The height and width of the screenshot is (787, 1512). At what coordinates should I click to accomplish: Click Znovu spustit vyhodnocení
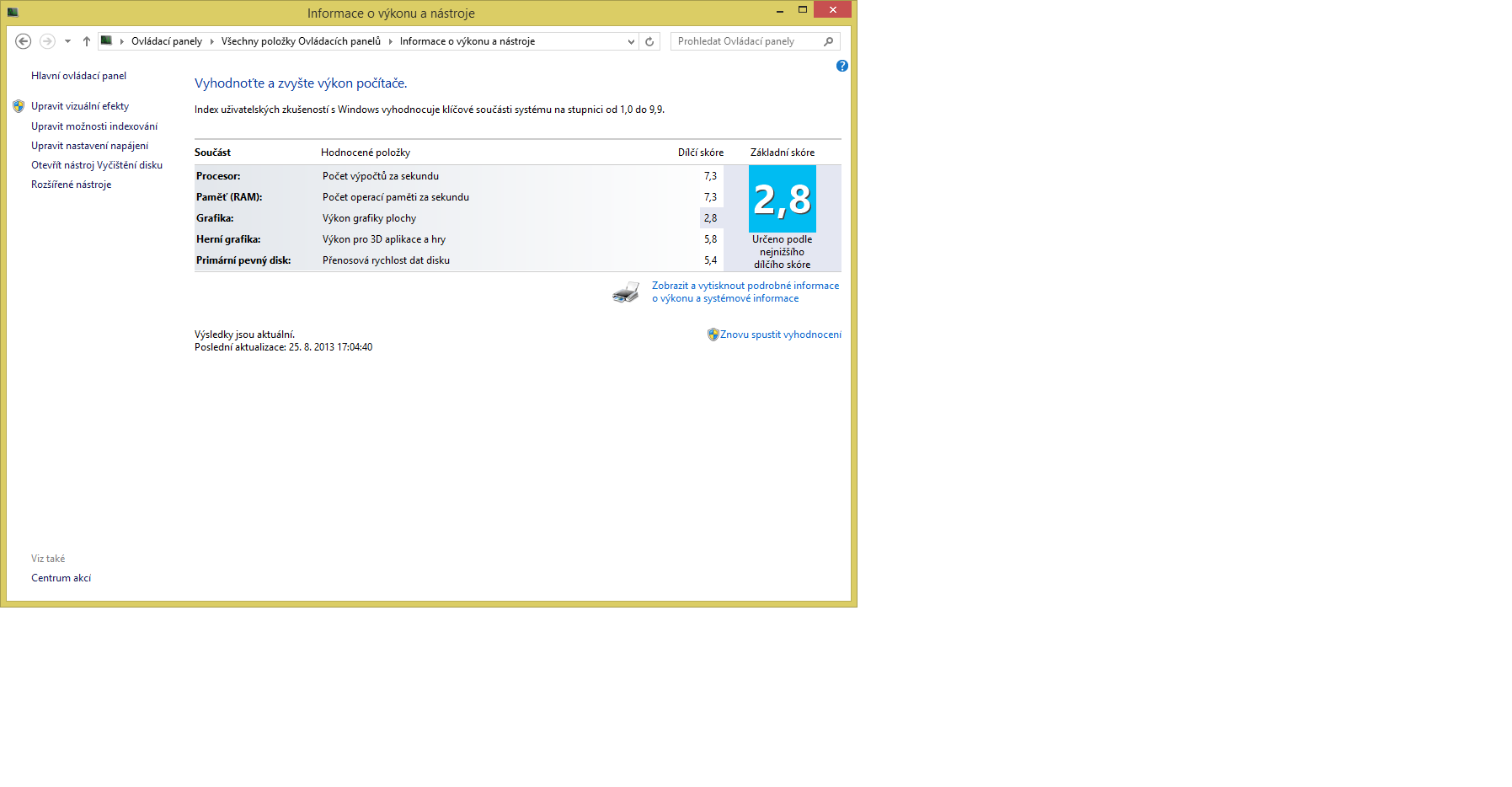pos(781,335)
